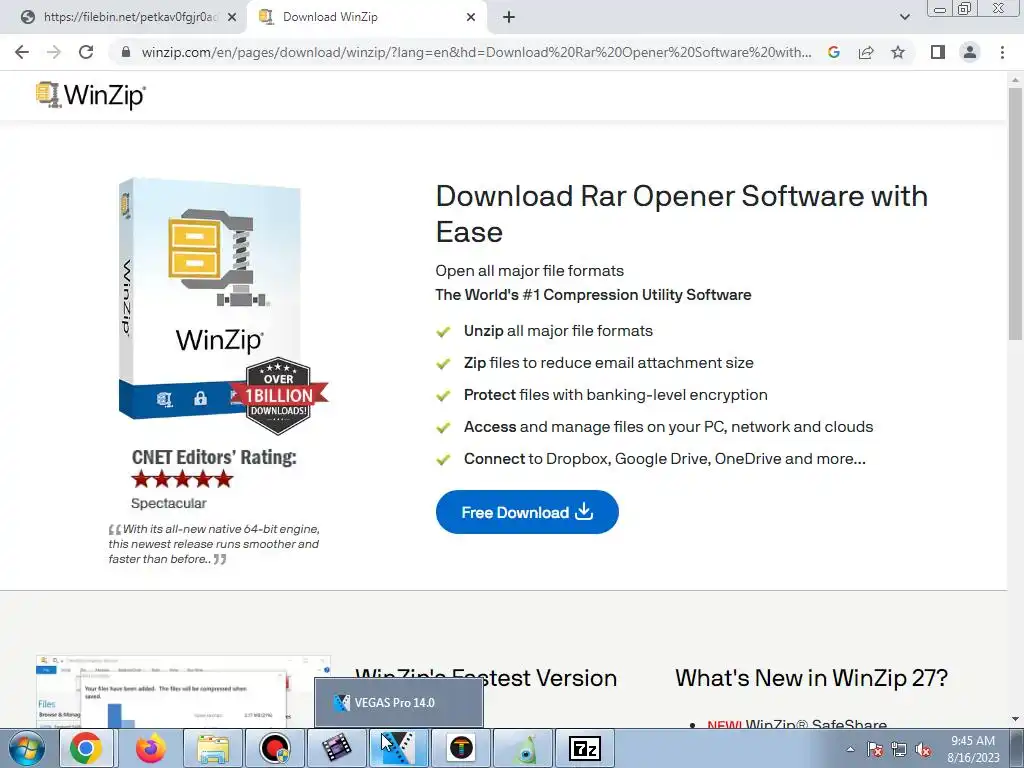Click the clock showing 9:45 AM
The width and height of the screenshot is (1024, 768).
[x=973, y=749]
